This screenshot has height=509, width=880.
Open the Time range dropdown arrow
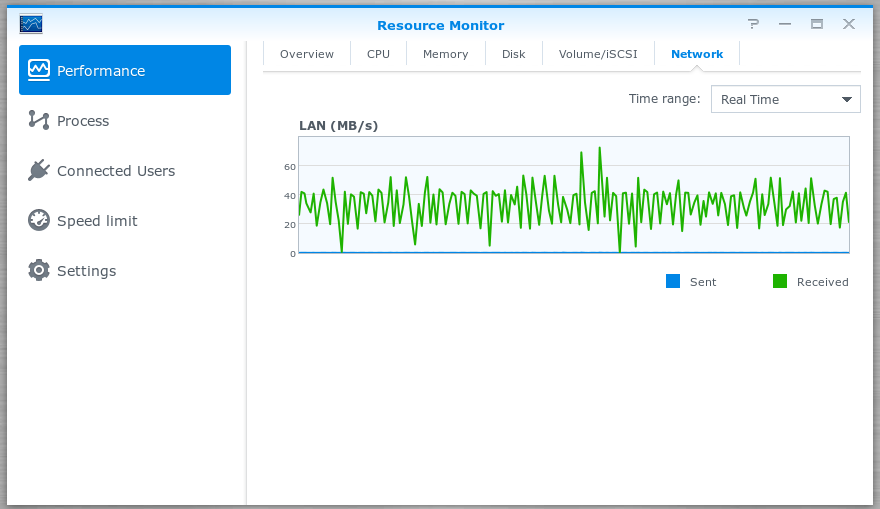(846, 99)
